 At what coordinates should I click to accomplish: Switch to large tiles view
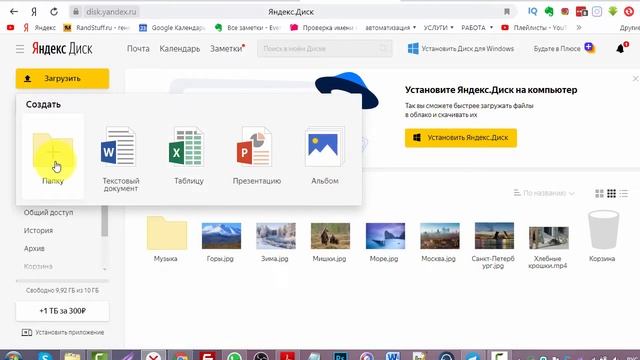pos(599,193)
